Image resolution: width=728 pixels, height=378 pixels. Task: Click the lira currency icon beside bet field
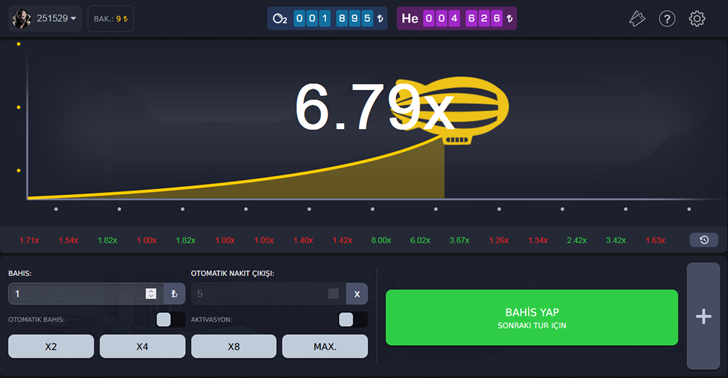pos(174,293)
